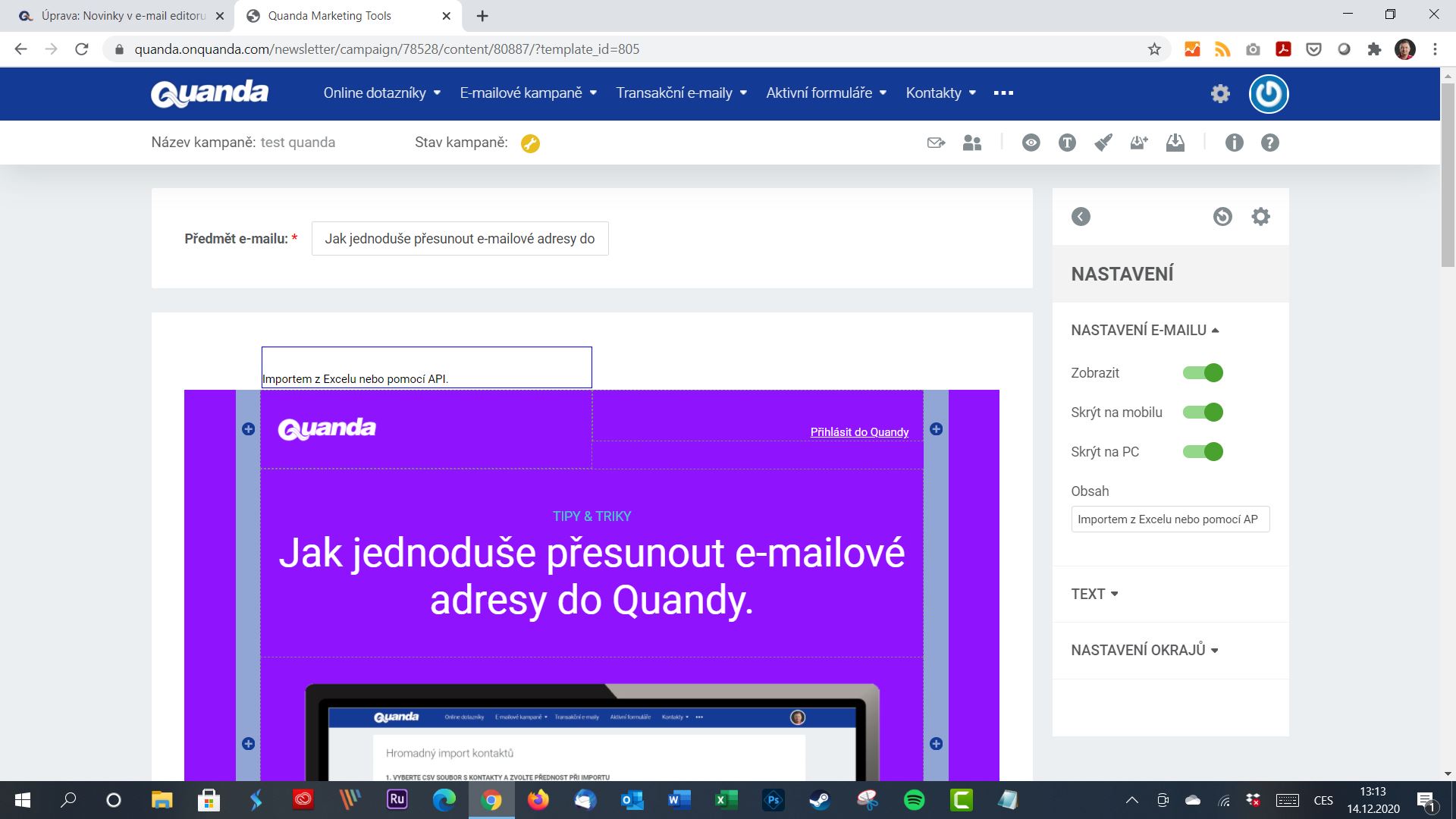Open the E-mailové kampaně menu

526,93
